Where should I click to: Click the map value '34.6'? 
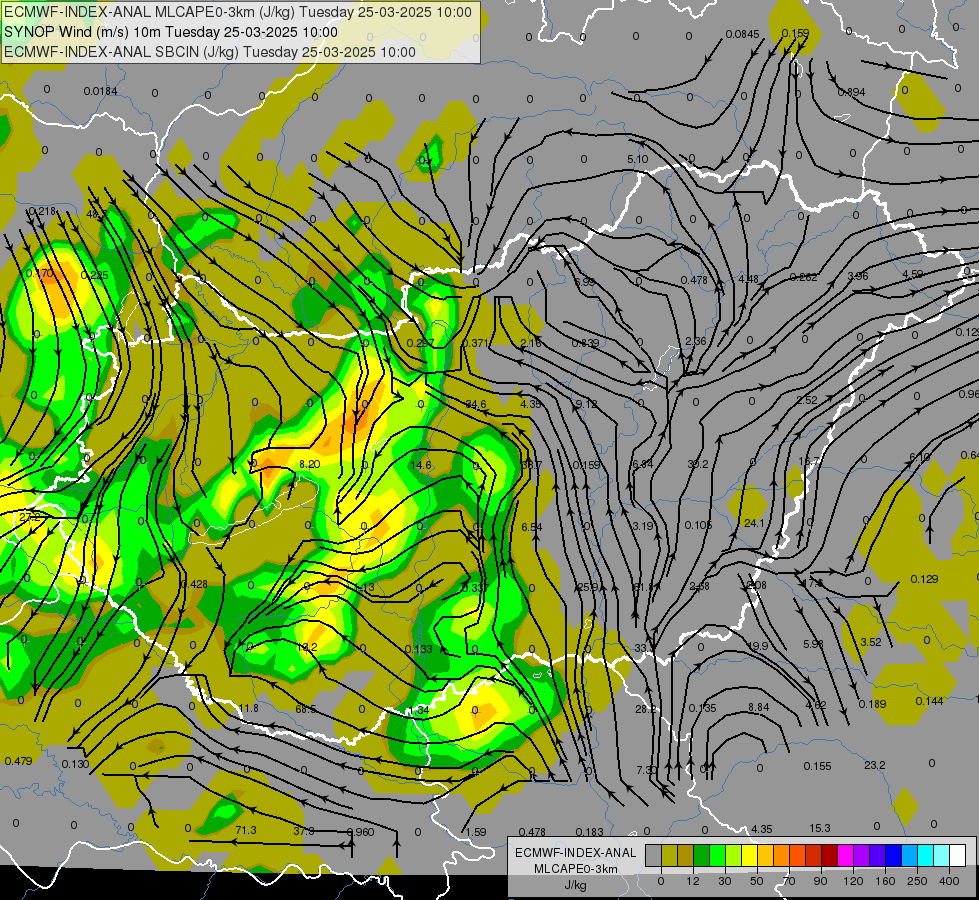coord(476,405)
